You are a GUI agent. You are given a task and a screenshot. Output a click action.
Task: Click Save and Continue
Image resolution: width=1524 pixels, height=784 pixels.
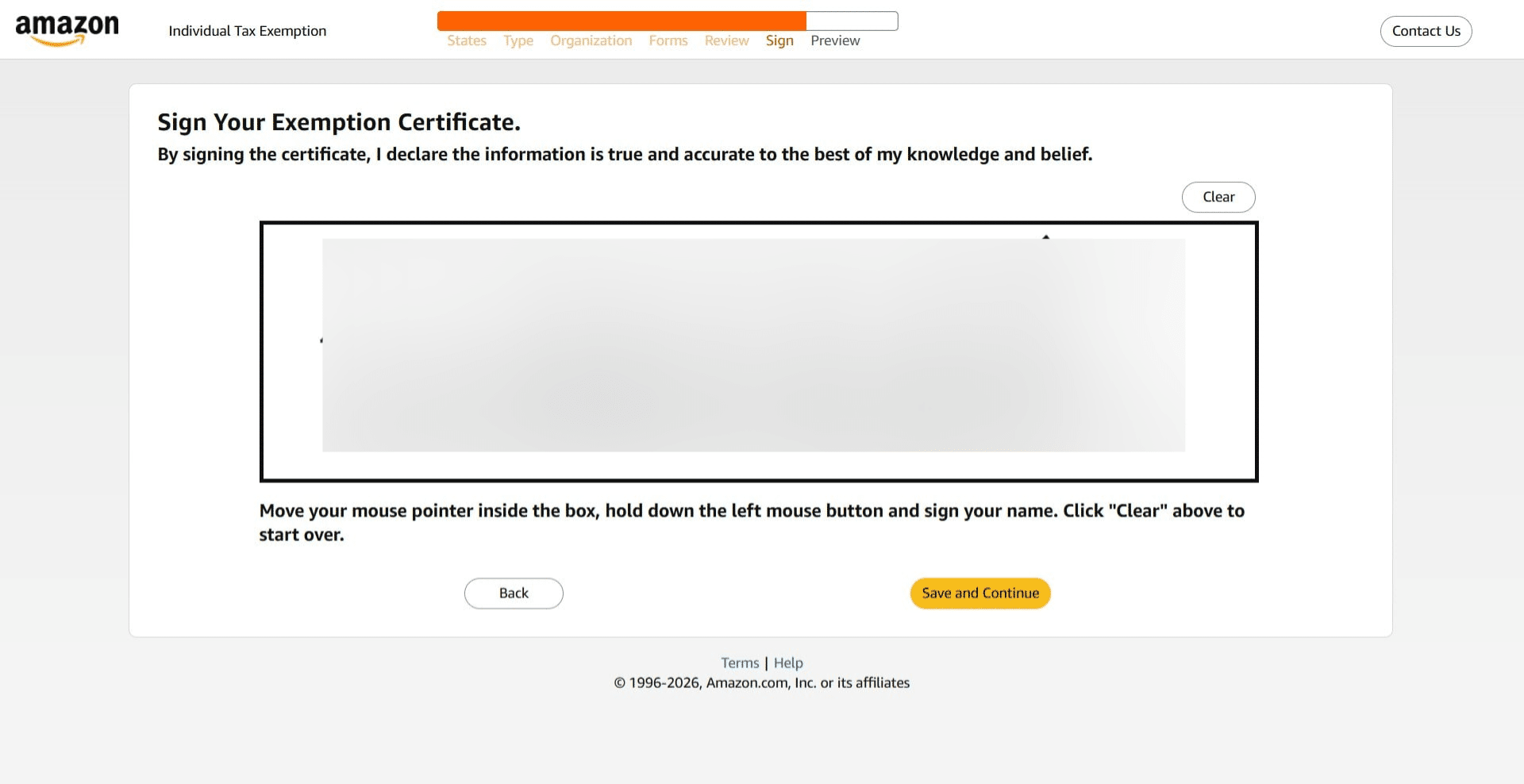(979, 593)
